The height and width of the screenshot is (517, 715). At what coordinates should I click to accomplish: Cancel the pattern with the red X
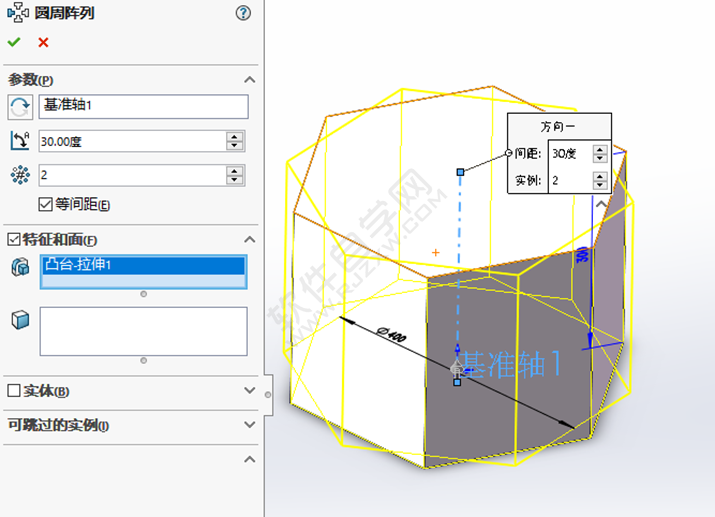pos(43,42)
